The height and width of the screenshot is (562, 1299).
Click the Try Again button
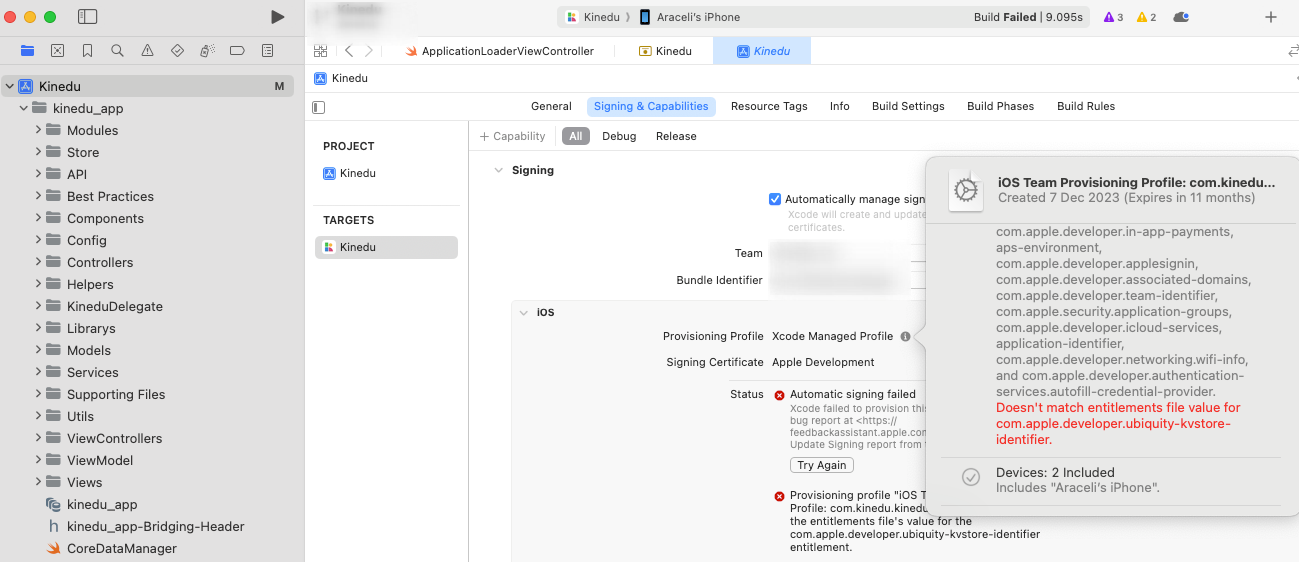coord(821,465)
